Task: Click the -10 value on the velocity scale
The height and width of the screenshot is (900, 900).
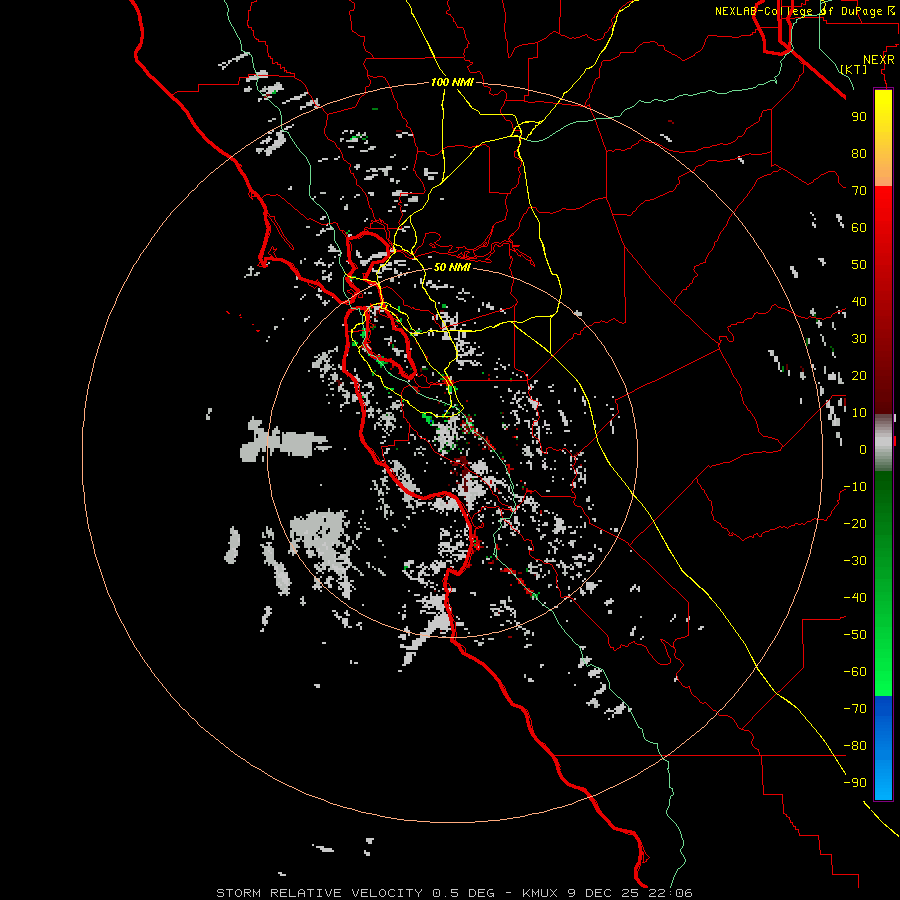Action: click(855, 487)
